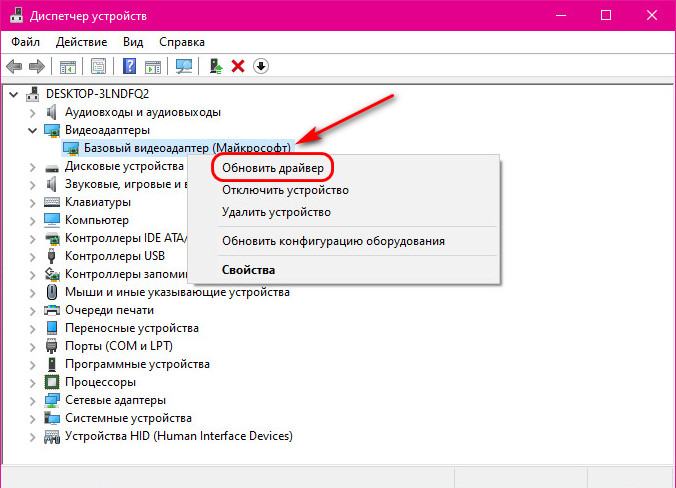Click the show/hide action pane toolbar icon
This screenshot has height=488, width=676.
point(153,67)
